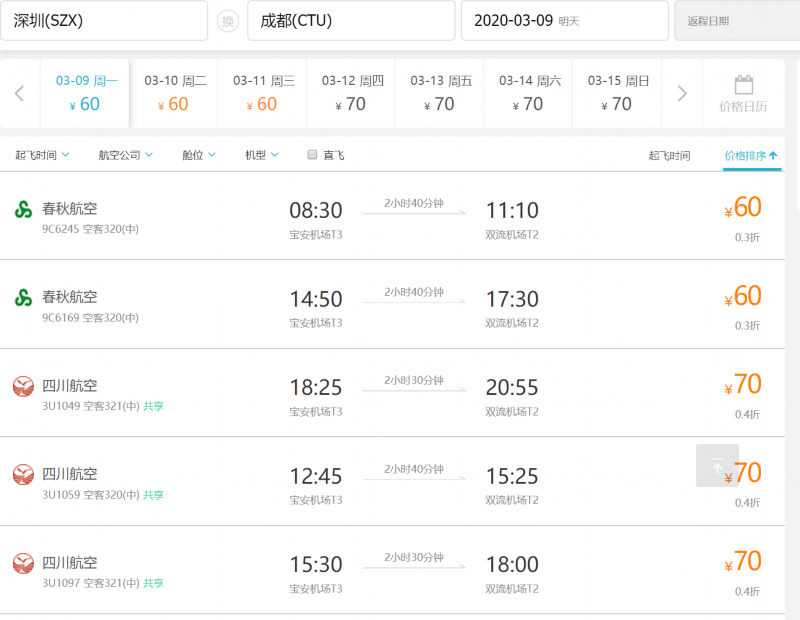Enable the 直飞 direct flight checkbox
The width and height of the screenshot is (800, 620).
(x=313, y=155)
